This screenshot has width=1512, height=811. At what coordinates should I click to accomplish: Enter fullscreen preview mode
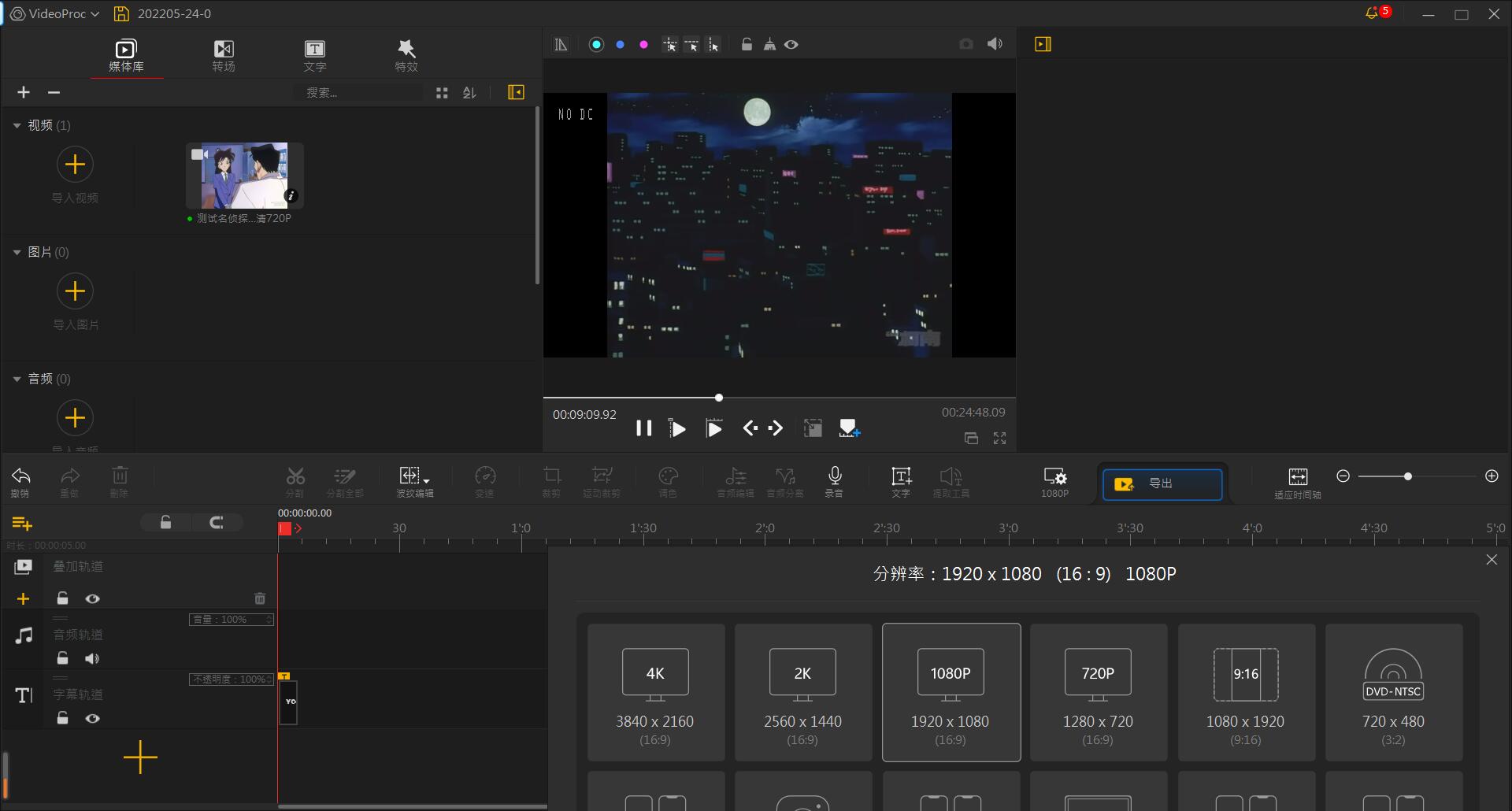[x=999, y=439]
